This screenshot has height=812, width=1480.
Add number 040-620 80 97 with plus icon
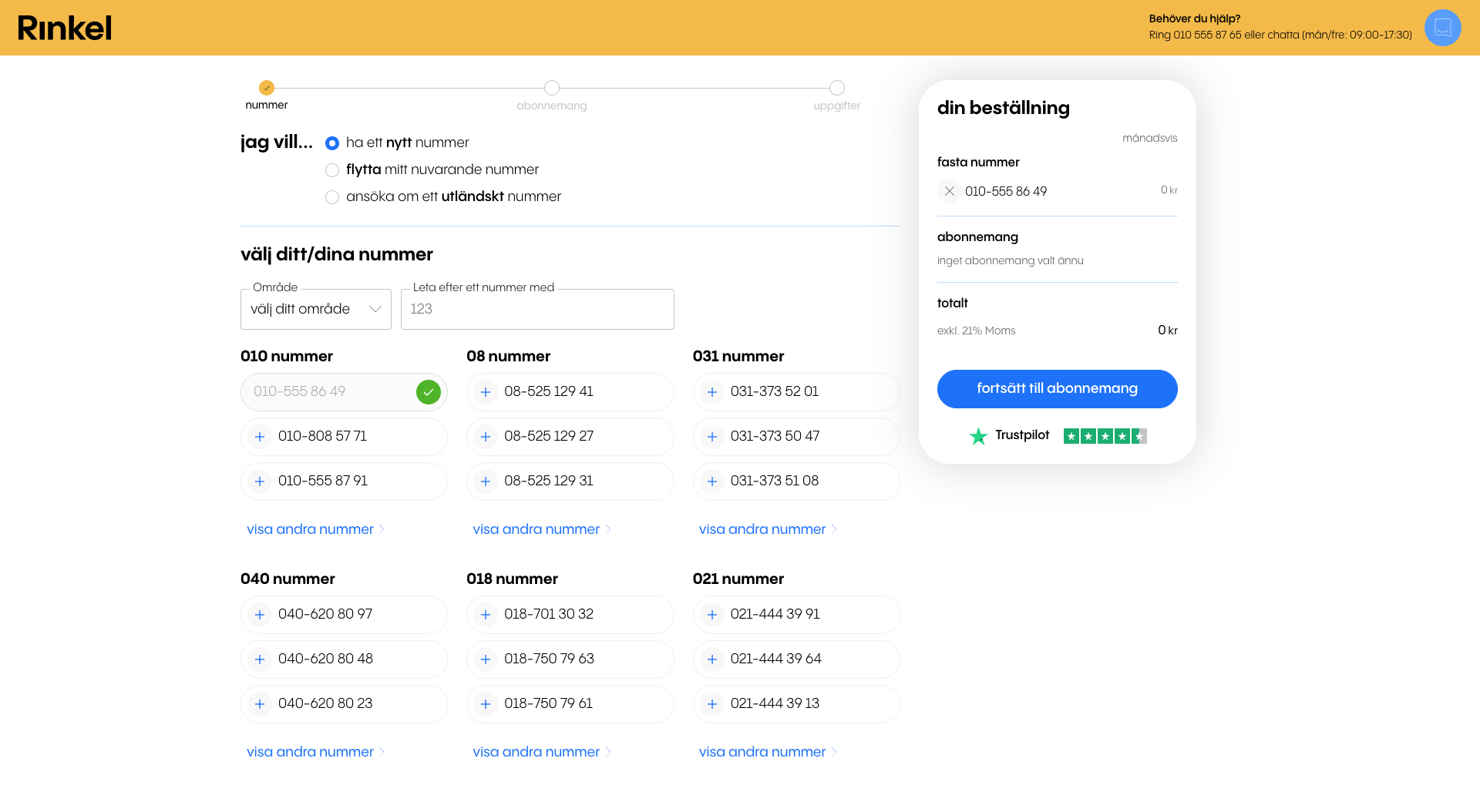point(260,615)
